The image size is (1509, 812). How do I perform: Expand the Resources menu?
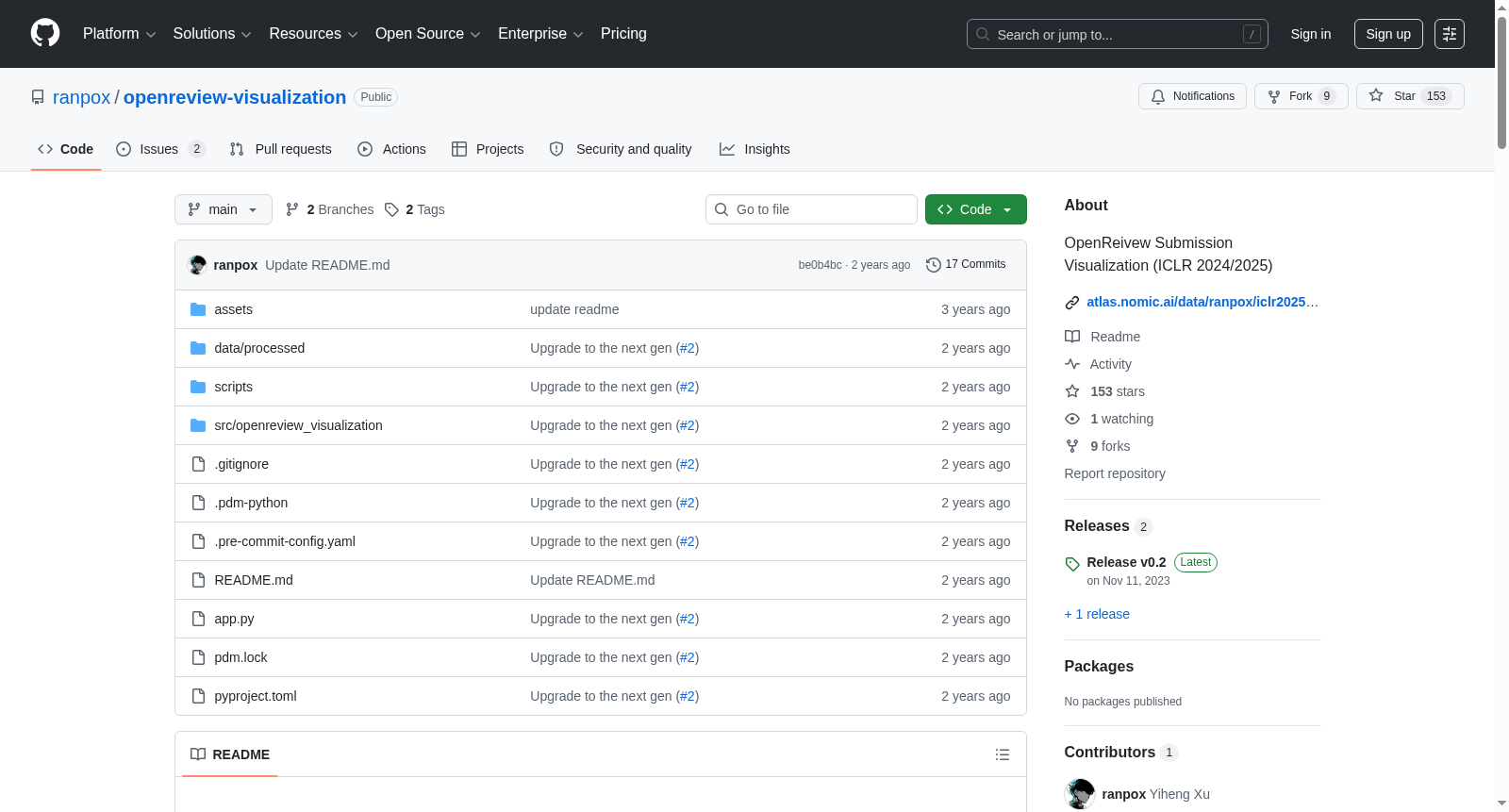[x=313, y=34]
